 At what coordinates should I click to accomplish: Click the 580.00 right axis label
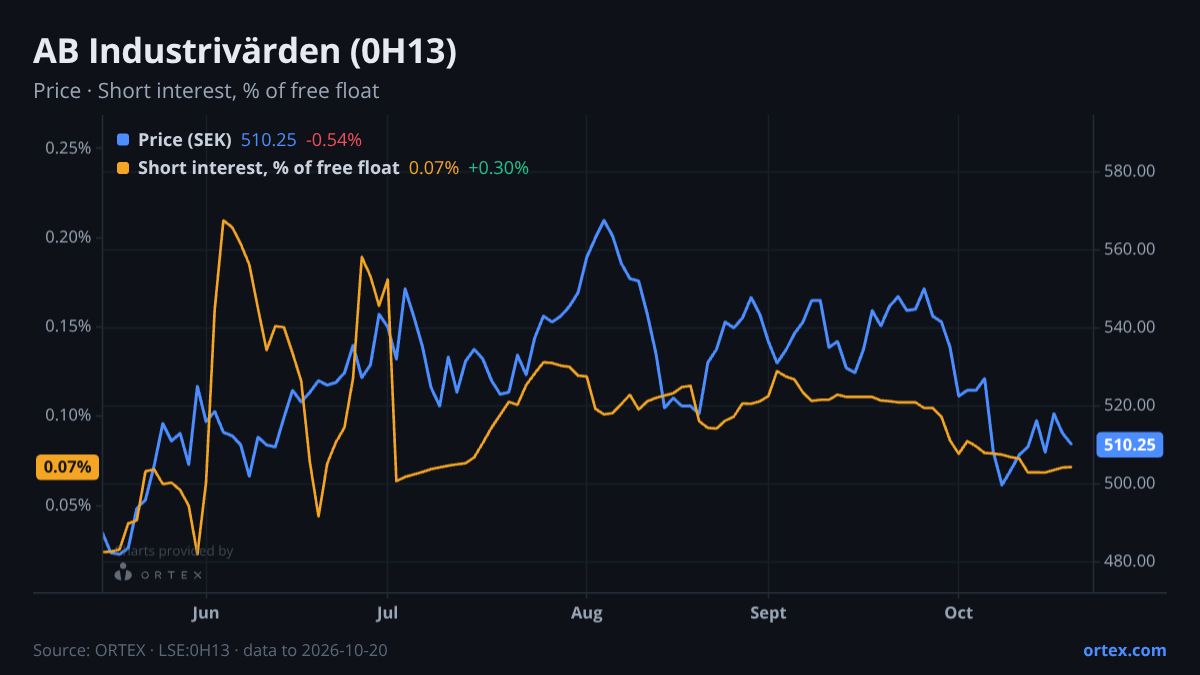pos(1132,171)
